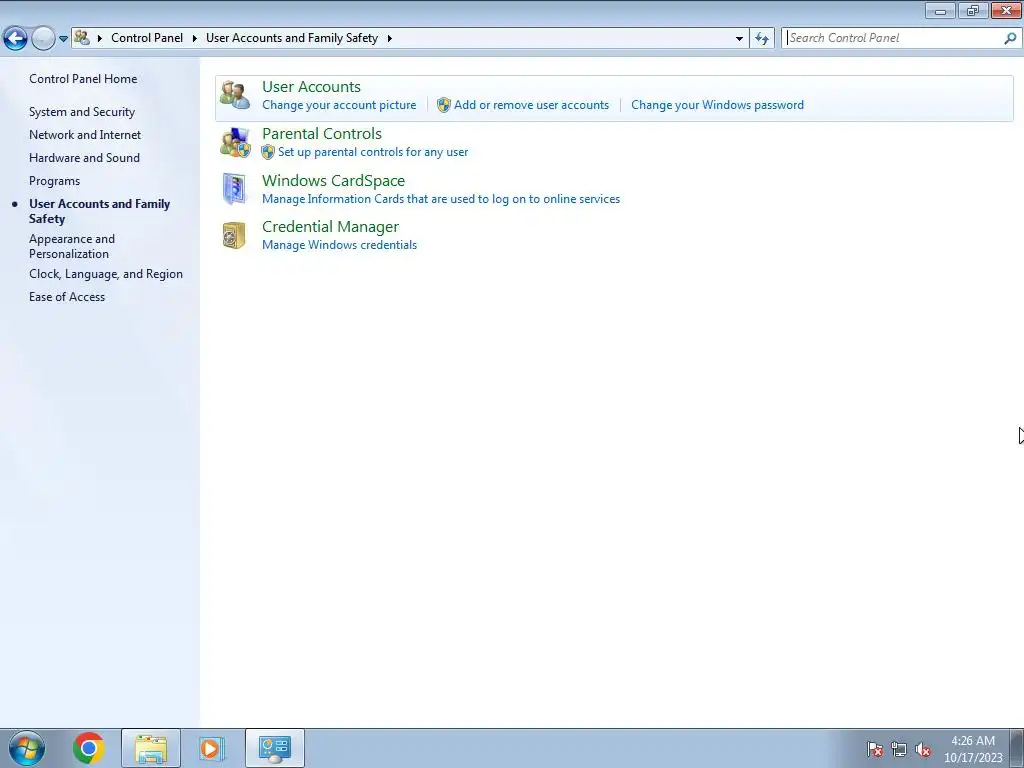Restore down the Control Panel window
Viewport: 1024px width, 768px height.
973,10
